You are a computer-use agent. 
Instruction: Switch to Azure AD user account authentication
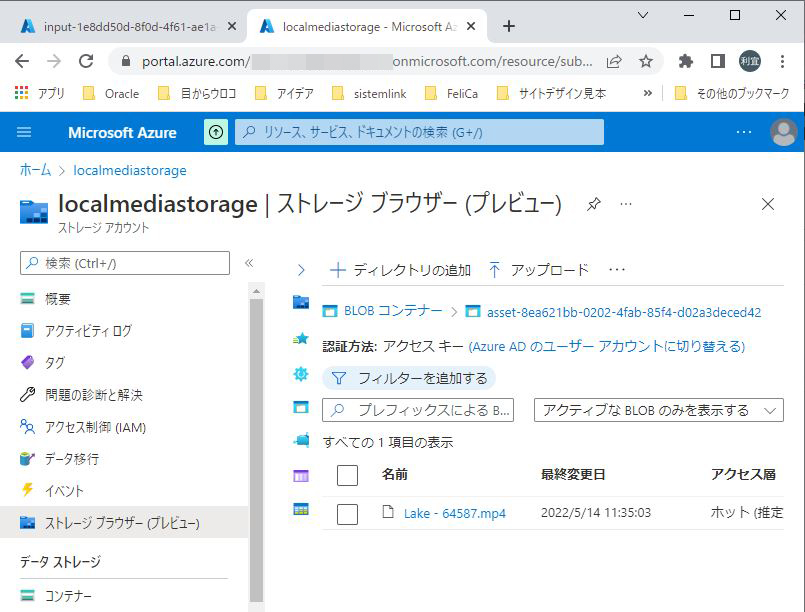pos(607,347)
